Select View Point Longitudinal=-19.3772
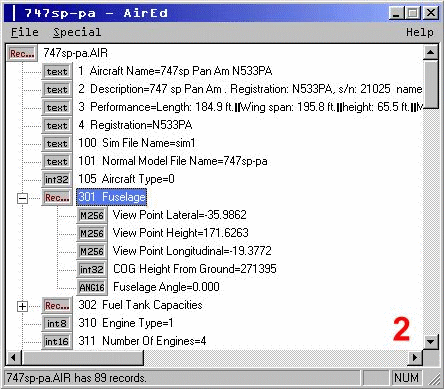 point(192,251)
